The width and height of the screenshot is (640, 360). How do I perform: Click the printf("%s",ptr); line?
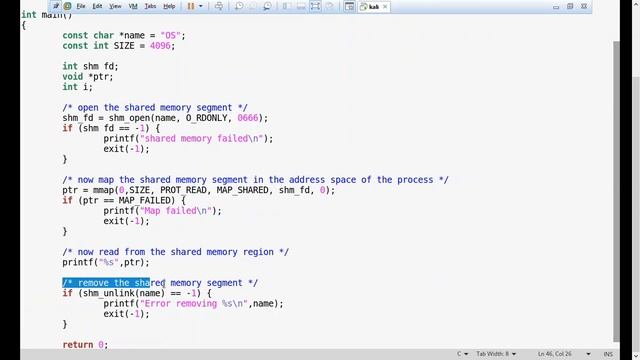coord(106,262)
